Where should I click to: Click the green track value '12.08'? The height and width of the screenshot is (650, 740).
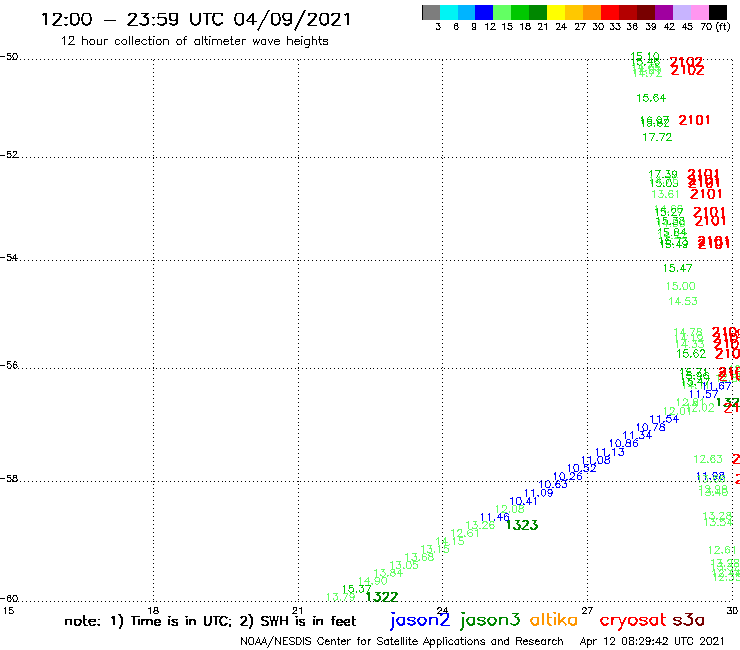pos(510,509)
